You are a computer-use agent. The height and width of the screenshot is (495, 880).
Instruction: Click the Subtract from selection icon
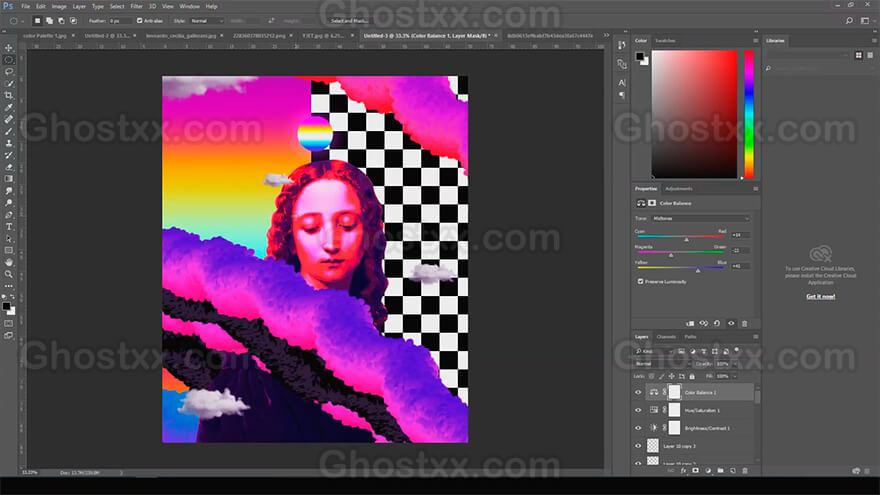61,21
